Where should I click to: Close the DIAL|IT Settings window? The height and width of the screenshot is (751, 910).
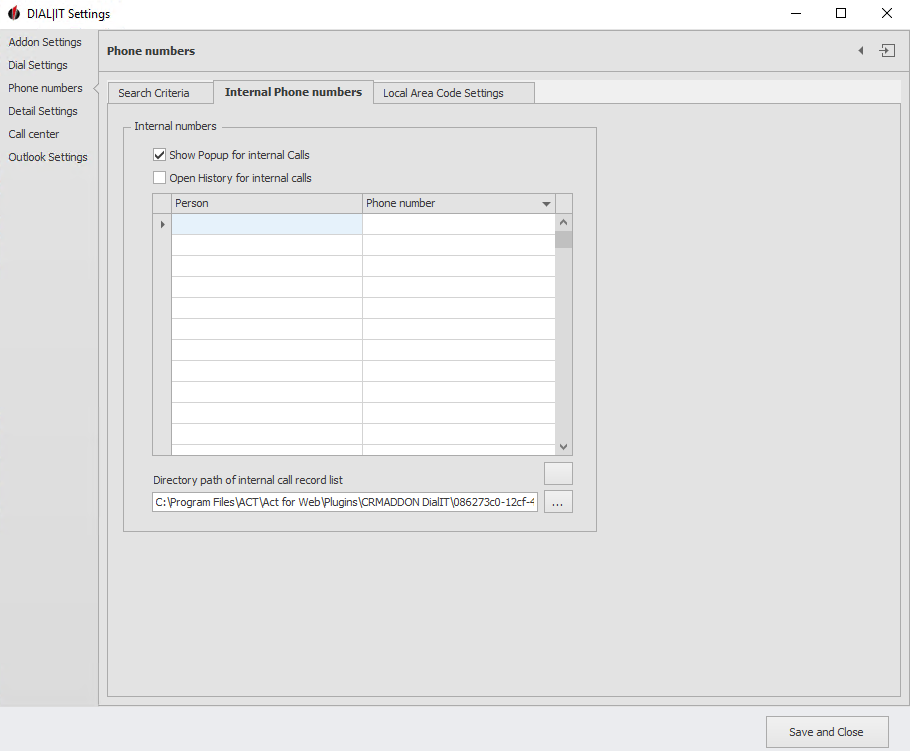886,13
